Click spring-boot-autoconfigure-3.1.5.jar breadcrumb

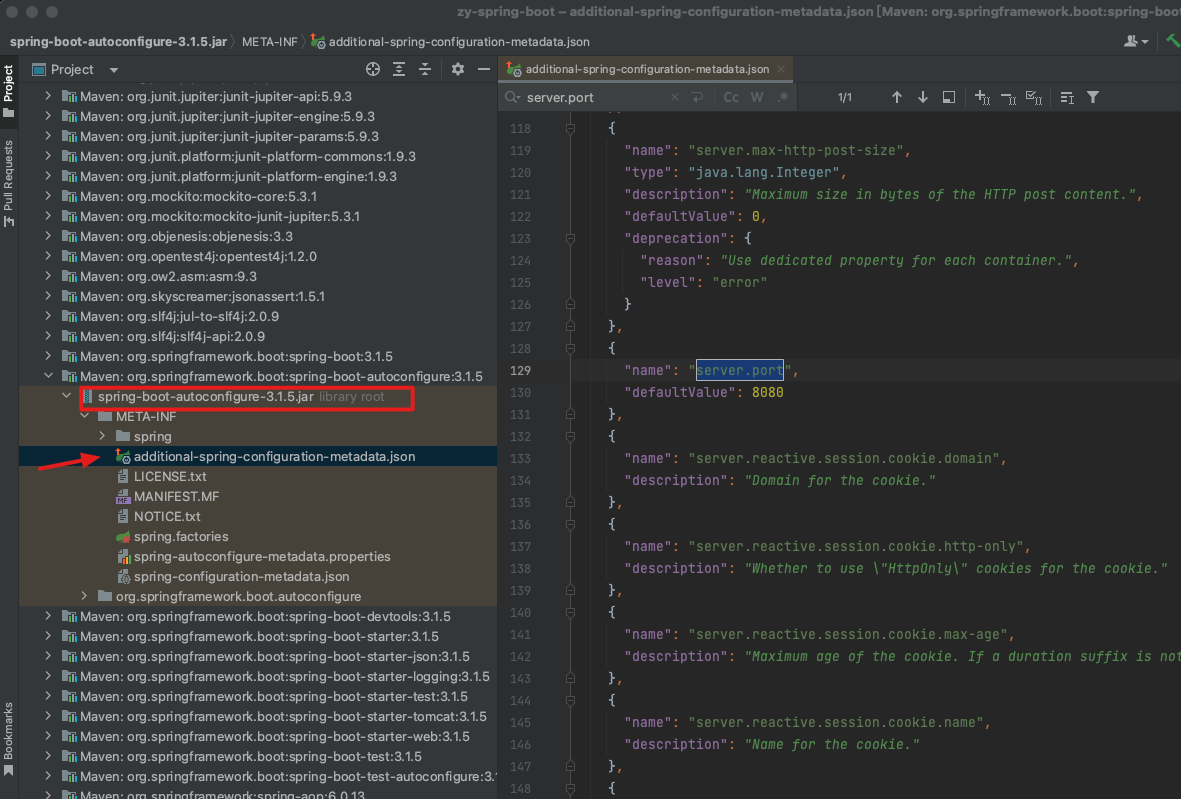pos(117,41)
